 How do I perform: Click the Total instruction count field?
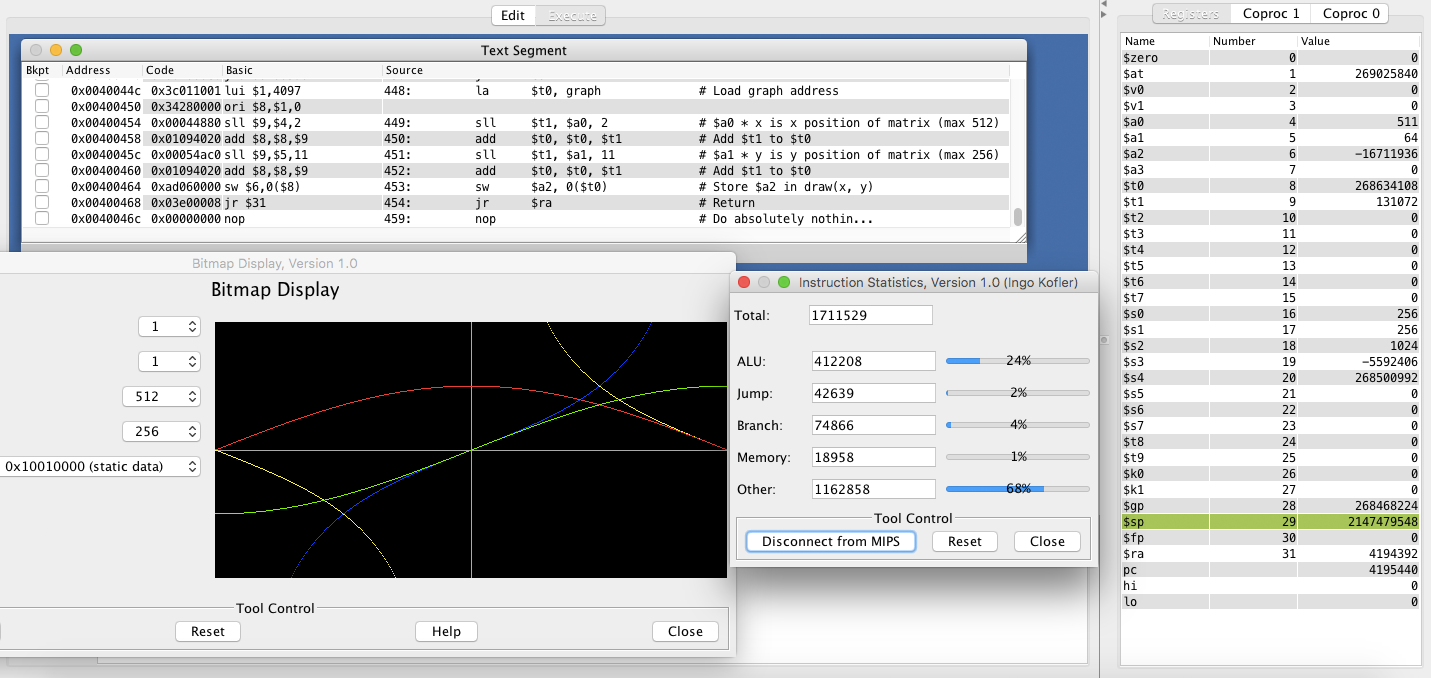tap(870, 316)
